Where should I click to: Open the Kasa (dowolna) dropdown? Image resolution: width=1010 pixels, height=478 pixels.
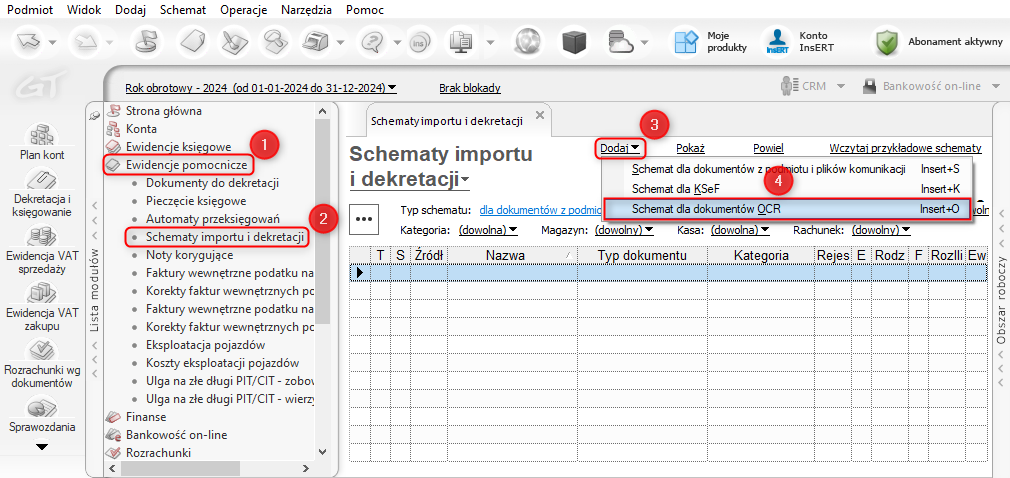740,229
